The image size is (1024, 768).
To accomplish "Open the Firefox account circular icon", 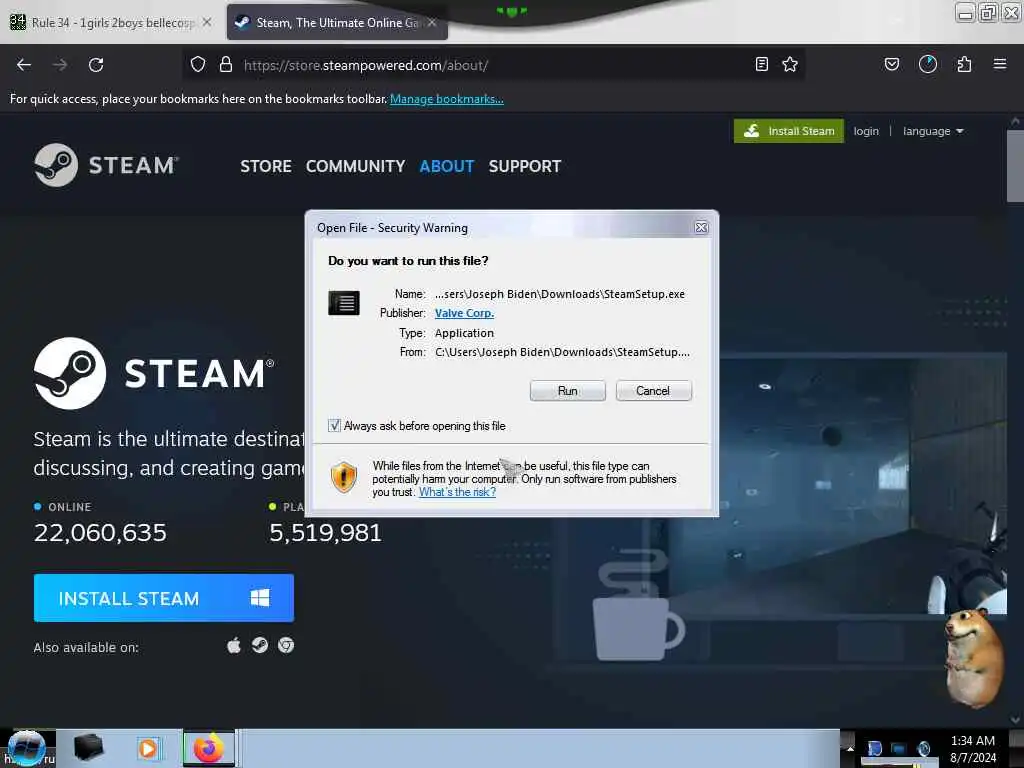I will 928,64.
